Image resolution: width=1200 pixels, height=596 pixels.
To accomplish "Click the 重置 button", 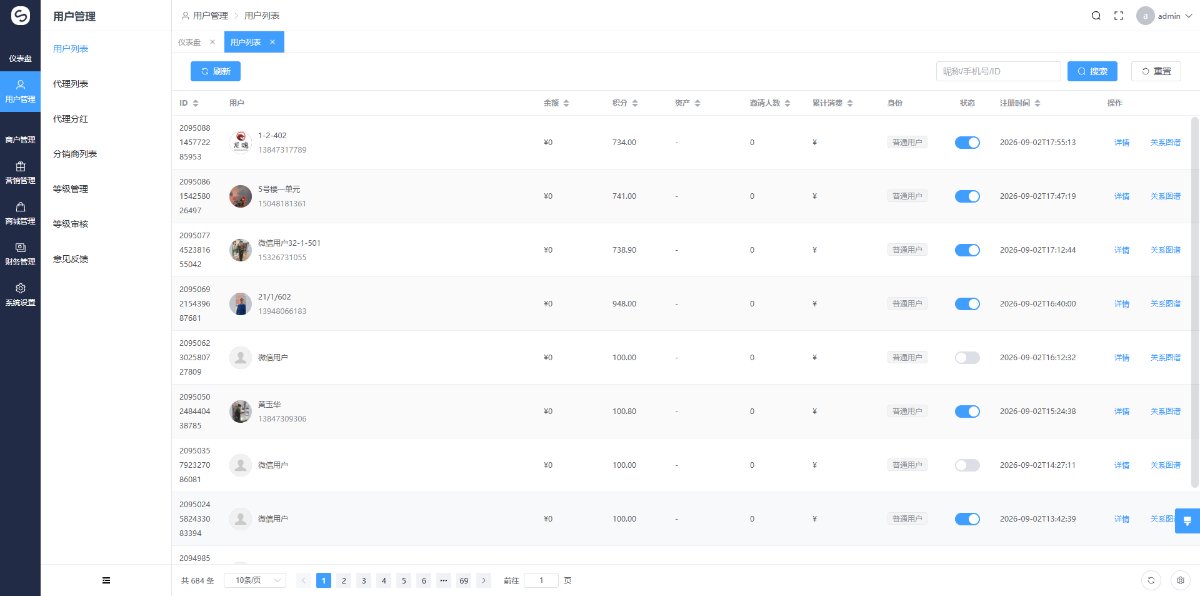I will point(1156,71).
